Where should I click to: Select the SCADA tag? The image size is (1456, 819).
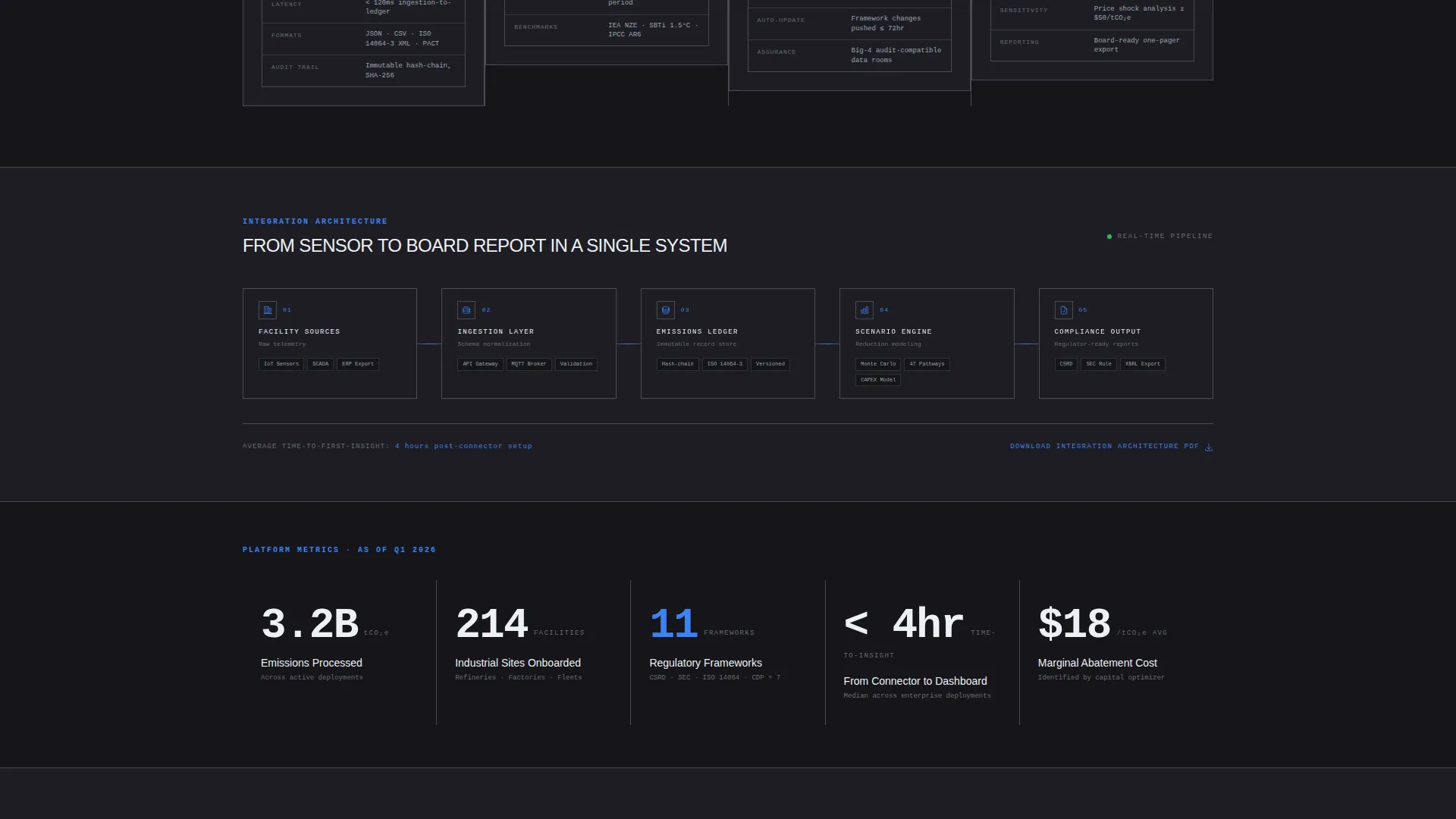(x=321, y=364)
